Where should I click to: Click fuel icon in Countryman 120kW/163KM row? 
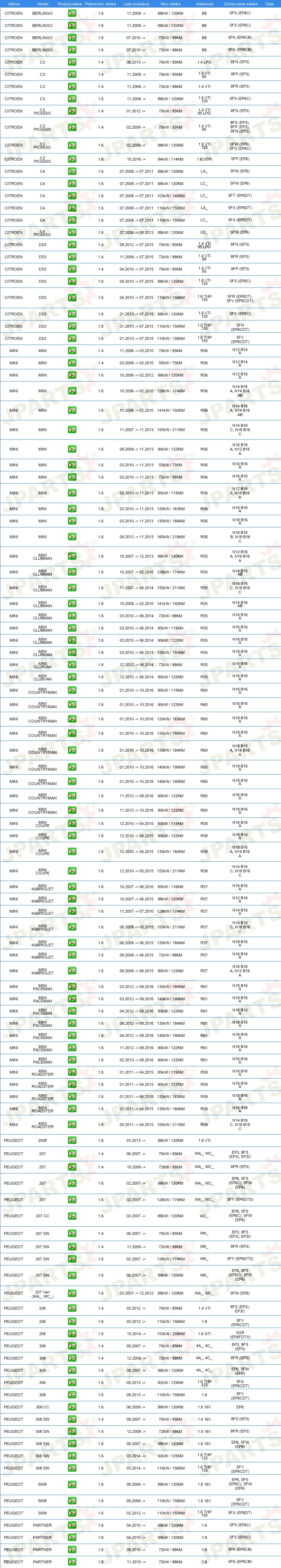[x=72, y=719]
